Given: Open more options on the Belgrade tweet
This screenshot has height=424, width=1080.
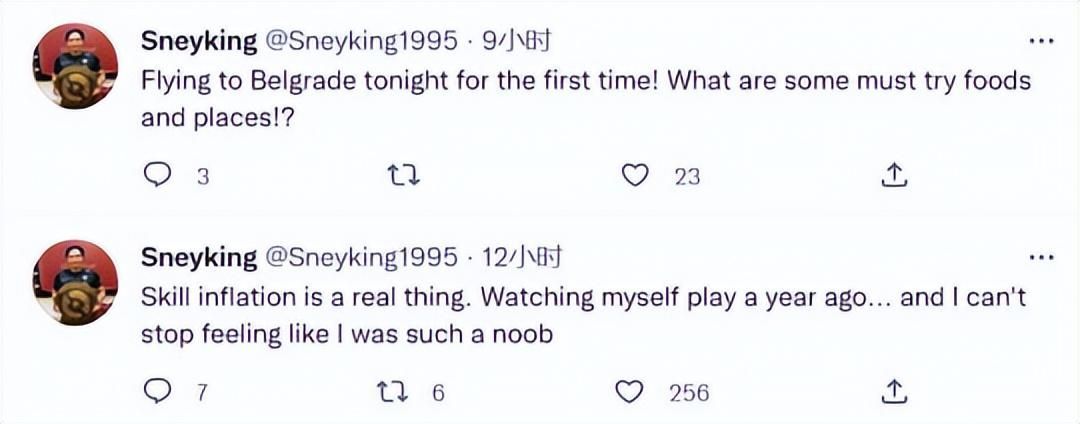Looking at the screenshot, I should (x=1042, y=42).
